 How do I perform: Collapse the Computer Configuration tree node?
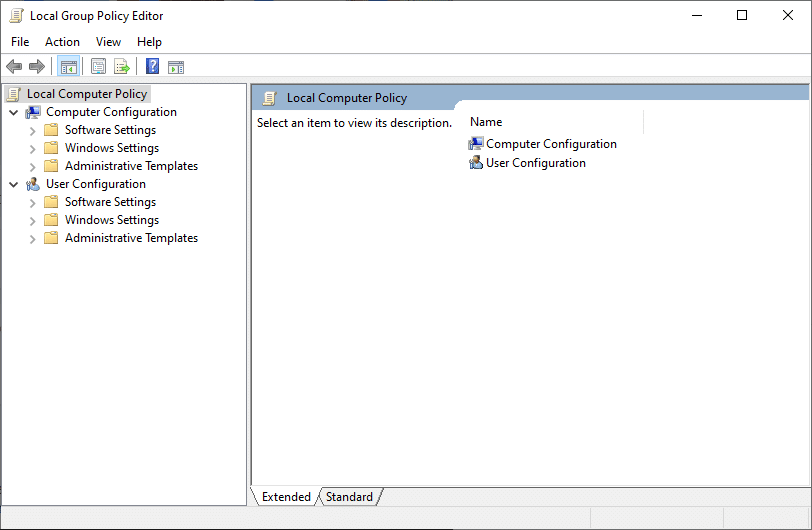(13, 113)
